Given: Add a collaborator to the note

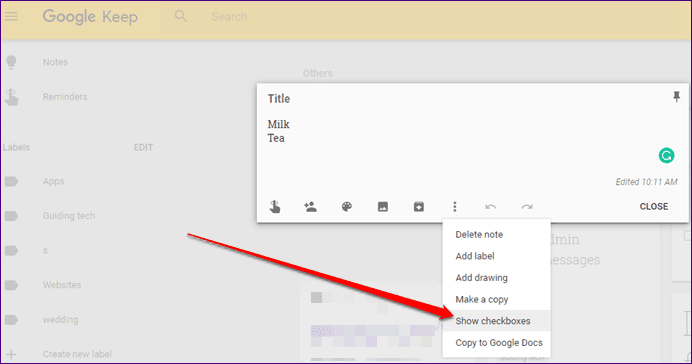Looking at the screenshot, I should [310, 206].
